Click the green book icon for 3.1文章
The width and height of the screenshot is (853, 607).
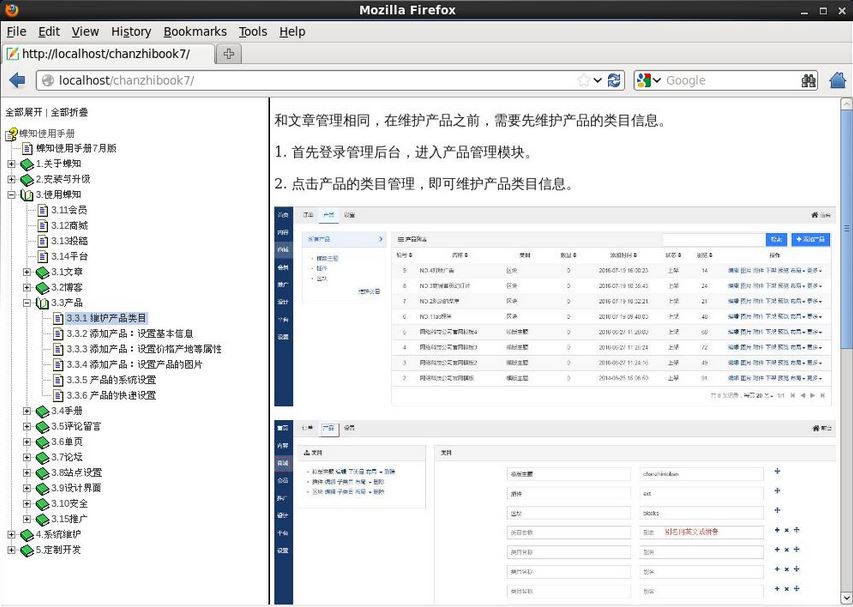coord(42,272)
